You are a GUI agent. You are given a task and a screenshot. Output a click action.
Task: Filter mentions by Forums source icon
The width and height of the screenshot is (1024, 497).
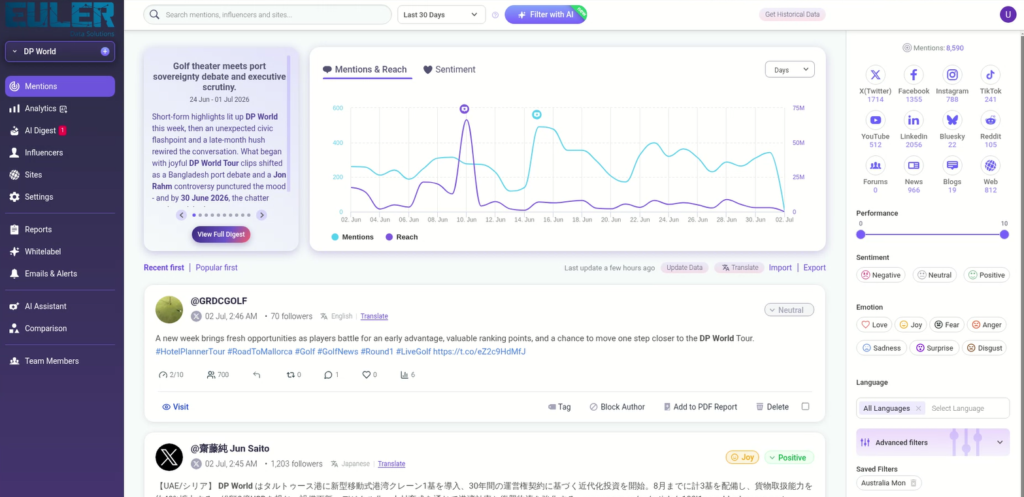pos(875,165)
